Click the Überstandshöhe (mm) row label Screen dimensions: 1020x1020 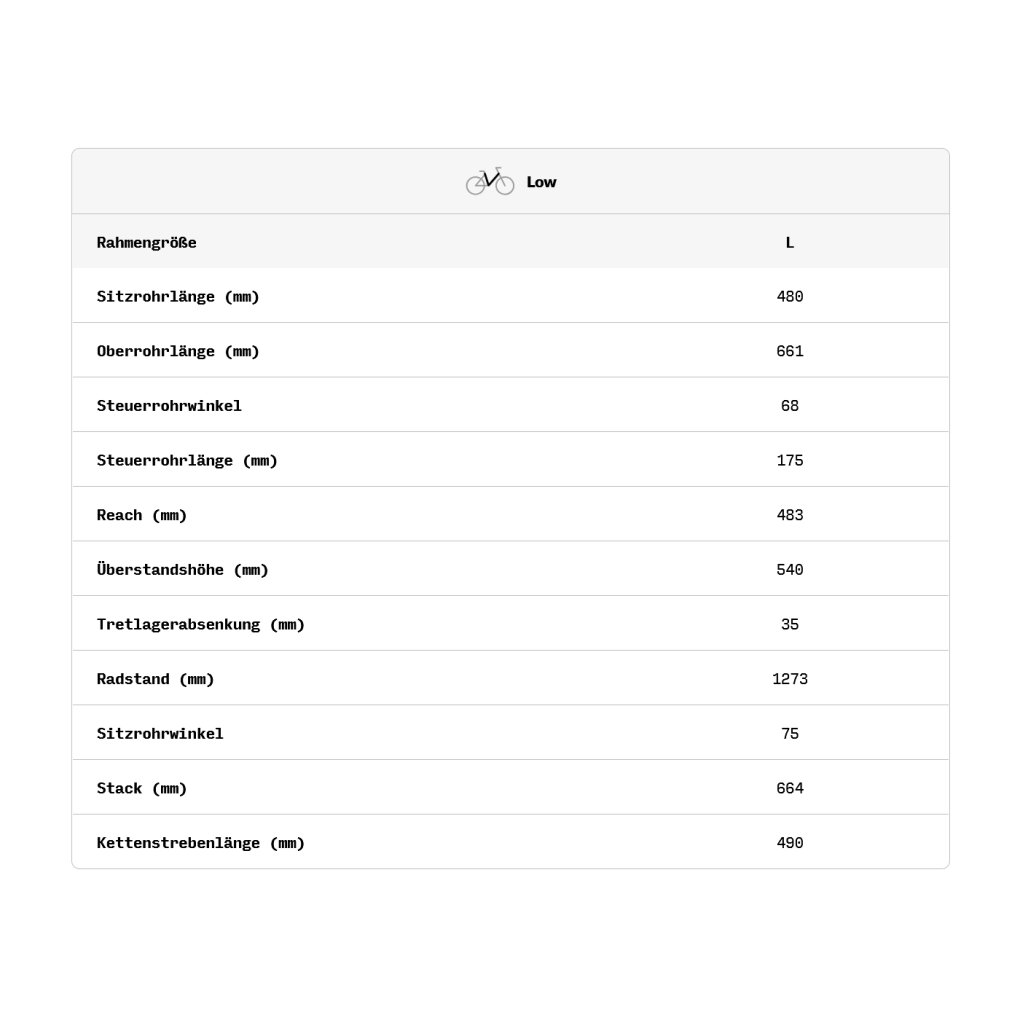click(183, 570)
